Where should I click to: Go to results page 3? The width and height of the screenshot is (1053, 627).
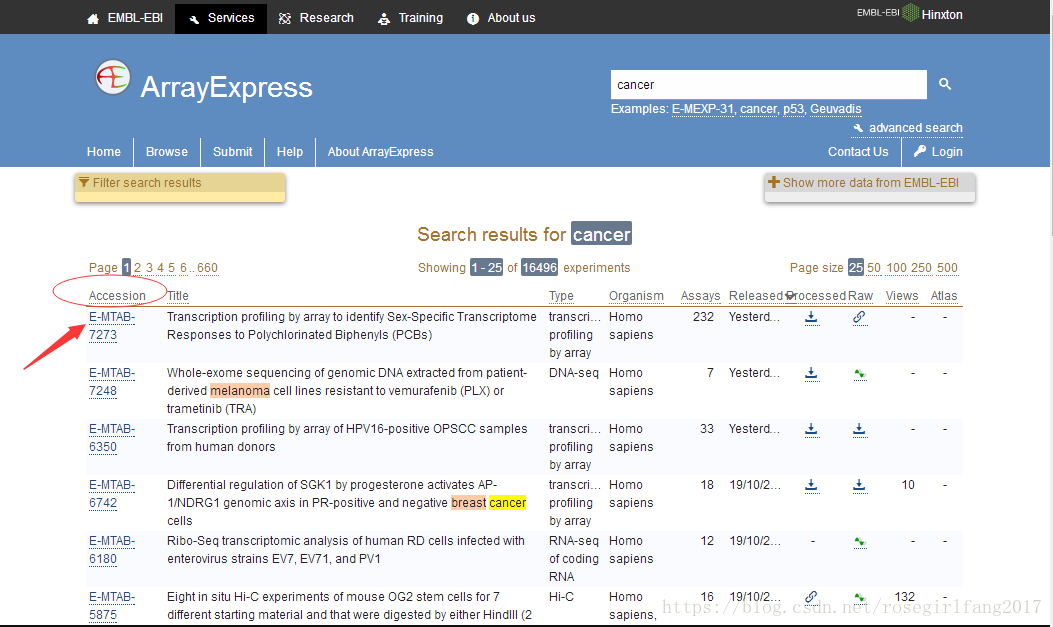[x=149, y=268]
